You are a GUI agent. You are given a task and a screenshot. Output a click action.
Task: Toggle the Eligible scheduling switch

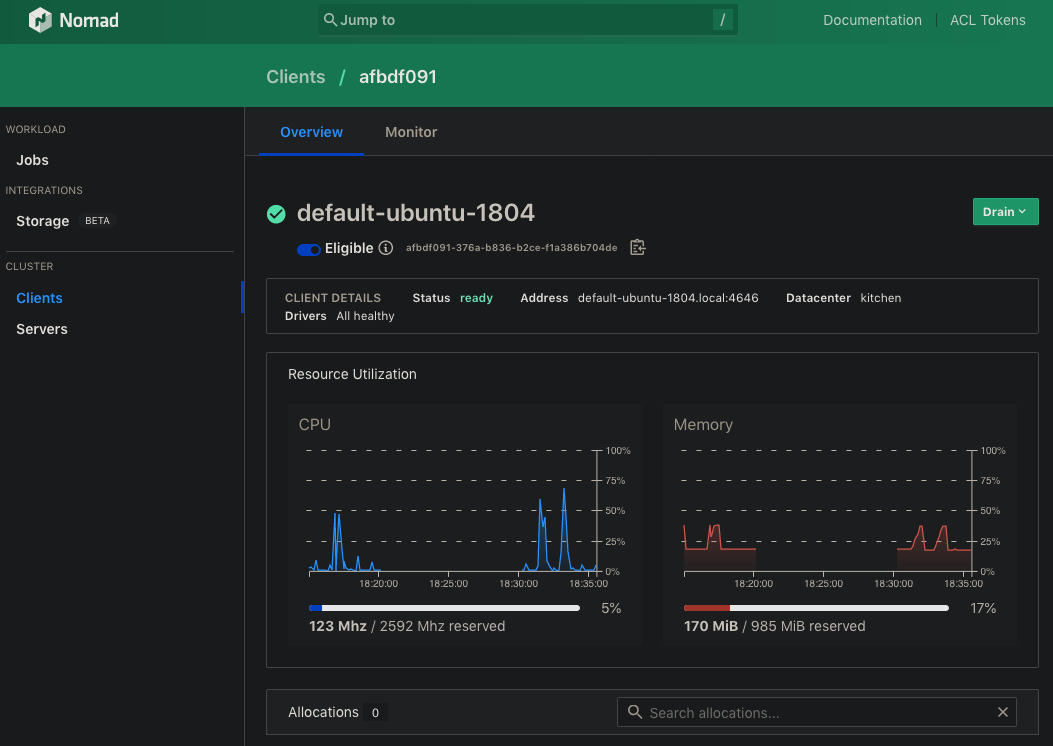point(309,249)
